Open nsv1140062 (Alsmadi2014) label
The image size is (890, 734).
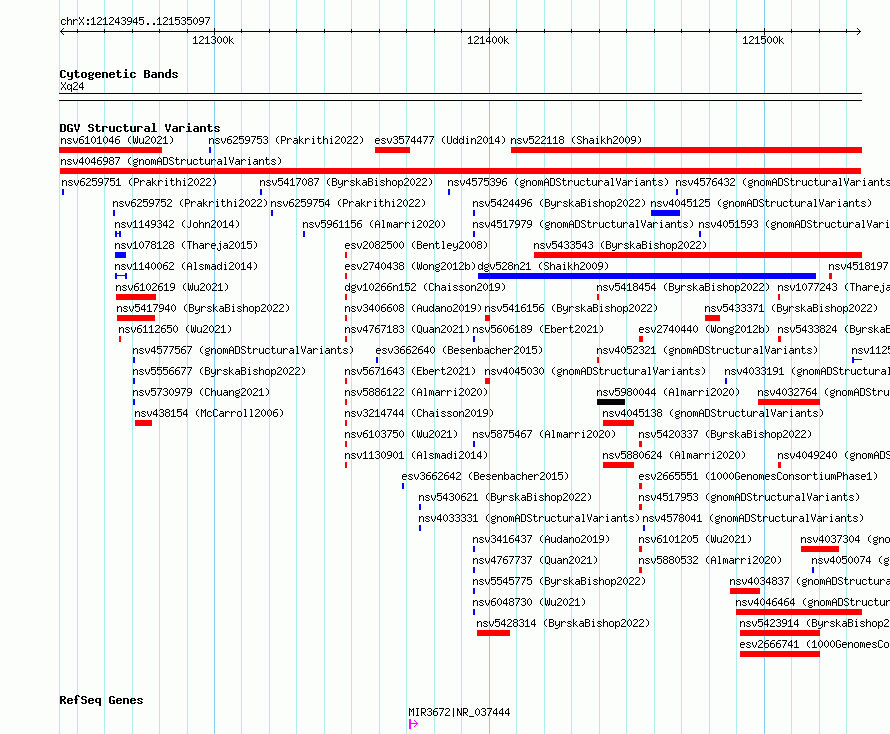click(186, 266)
